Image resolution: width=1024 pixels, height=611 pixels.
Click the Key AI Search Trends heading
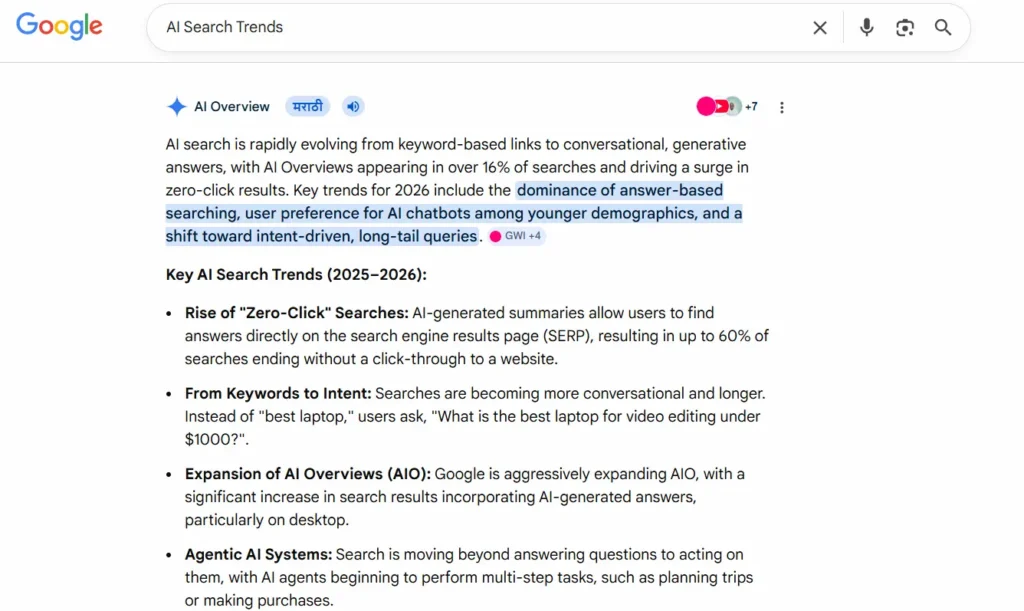click(x=296, y=275)
